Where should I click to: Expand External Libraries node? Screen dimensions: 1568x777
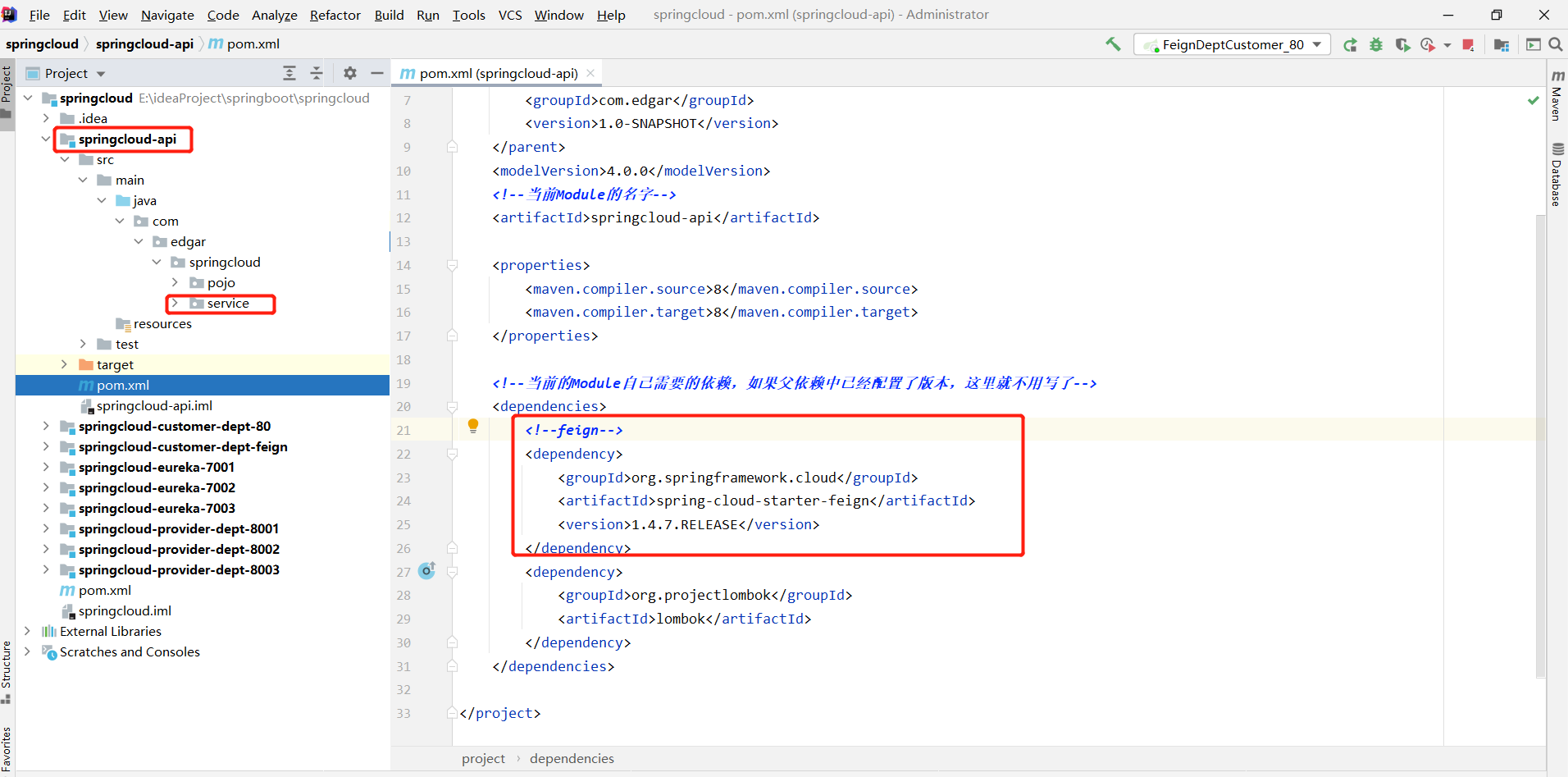[x=28, y=632]
